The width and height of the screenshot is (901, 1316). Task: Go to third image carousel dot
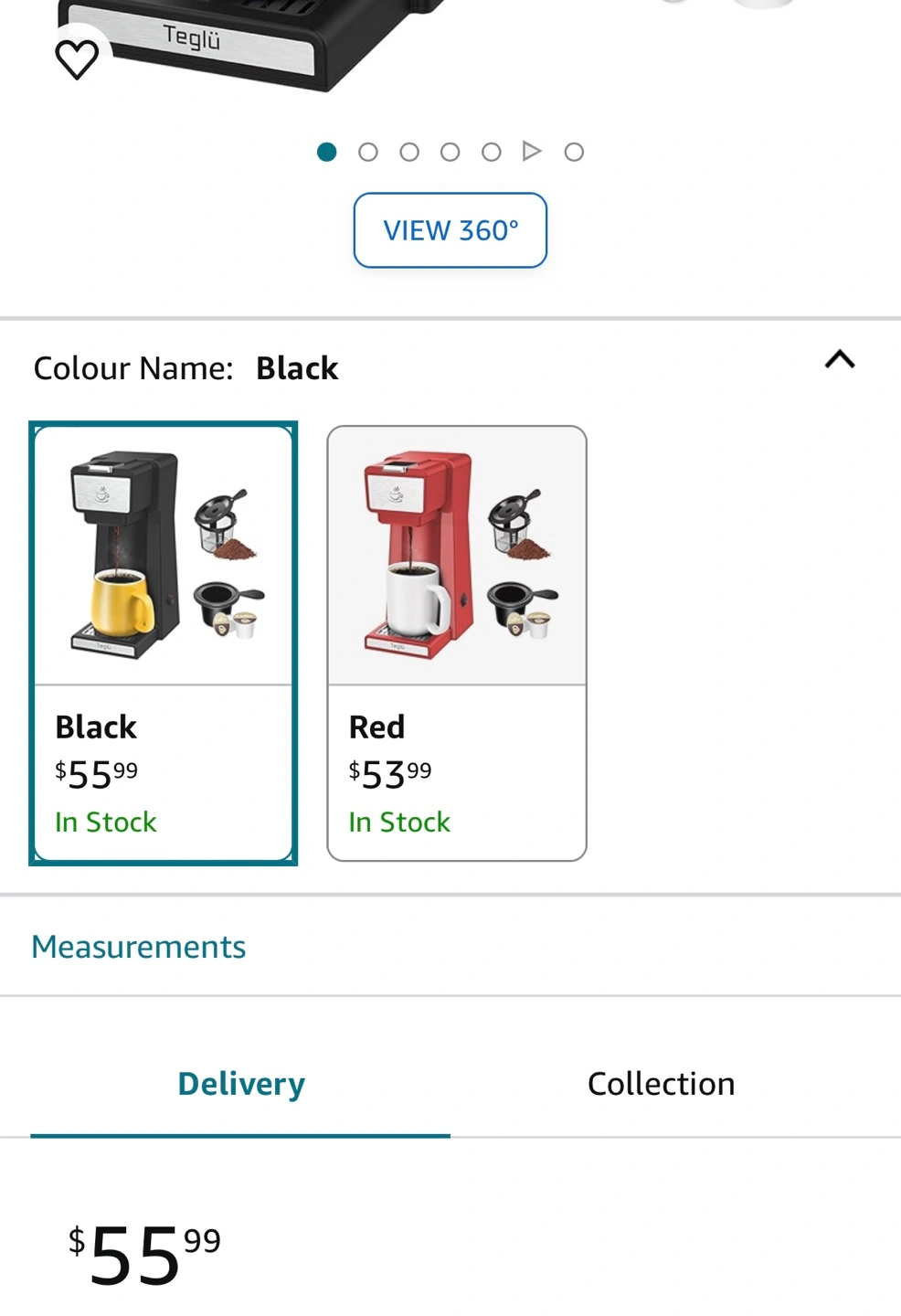pyautogui.click(x=409, y=152)
